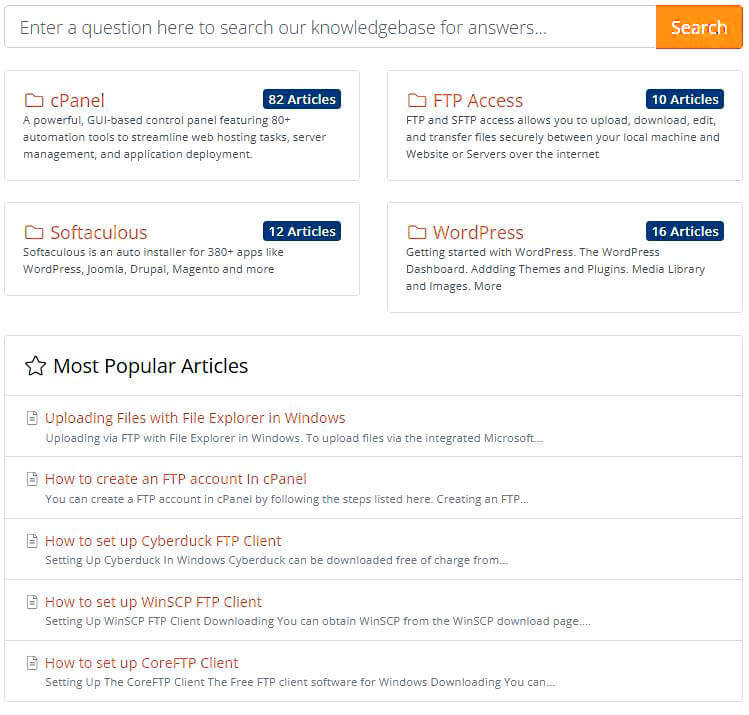
Task: Click the folder icon beside cPanel
Action: [x=34, y=100]
